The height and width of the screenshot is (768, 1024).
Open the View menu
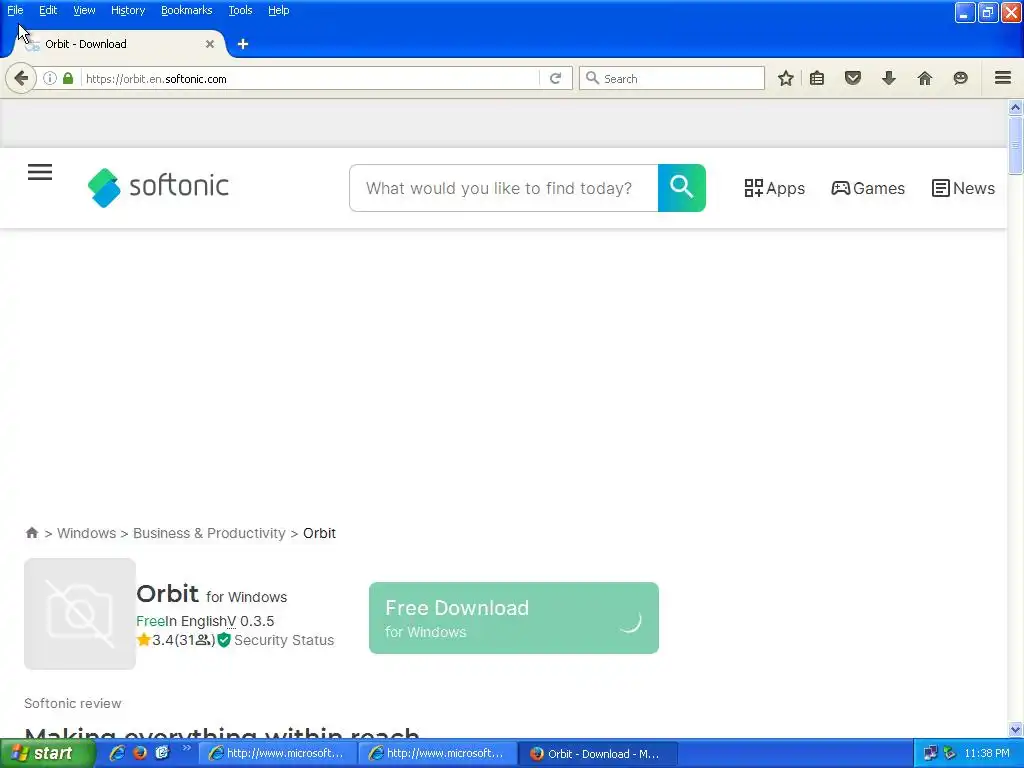coord(84,10)
